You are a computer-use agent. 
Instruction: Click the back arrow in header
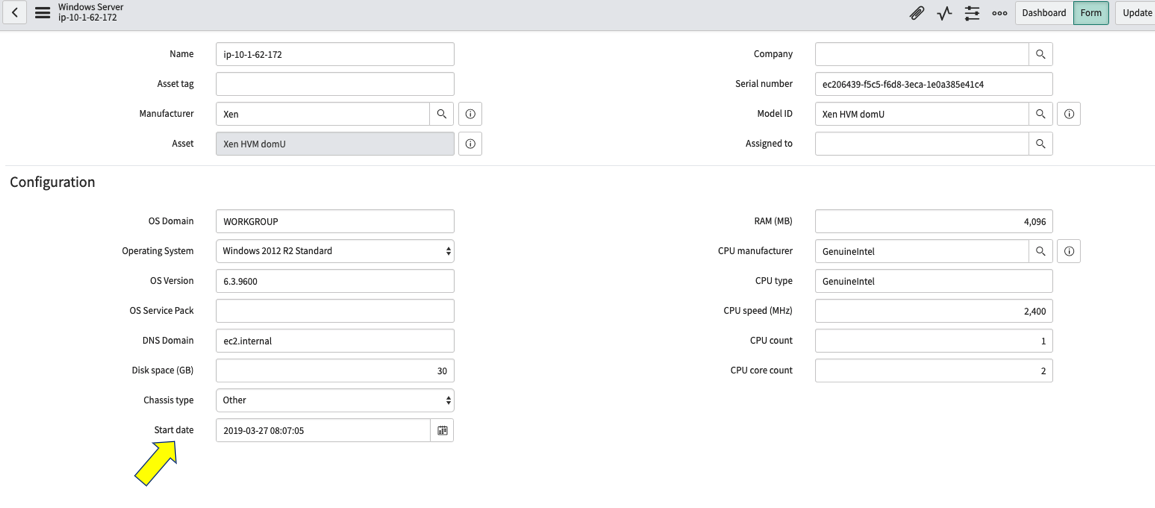click(15, 13)
